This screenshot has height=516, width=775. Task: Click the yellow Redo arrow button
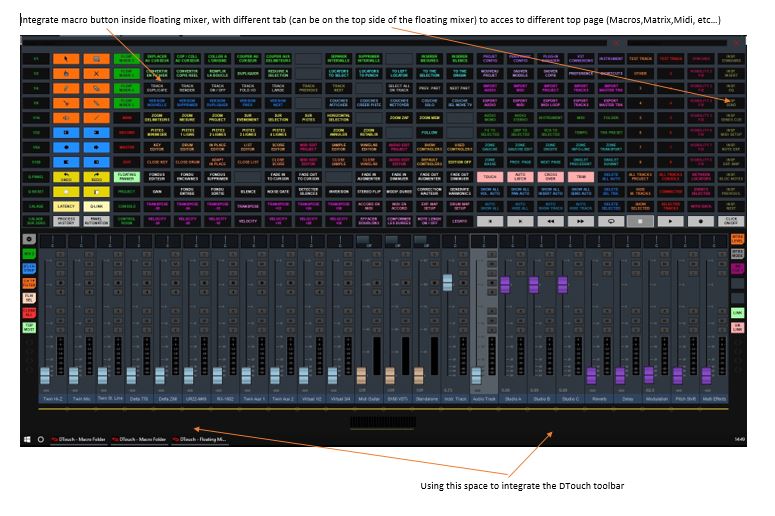tap(96, 177)
